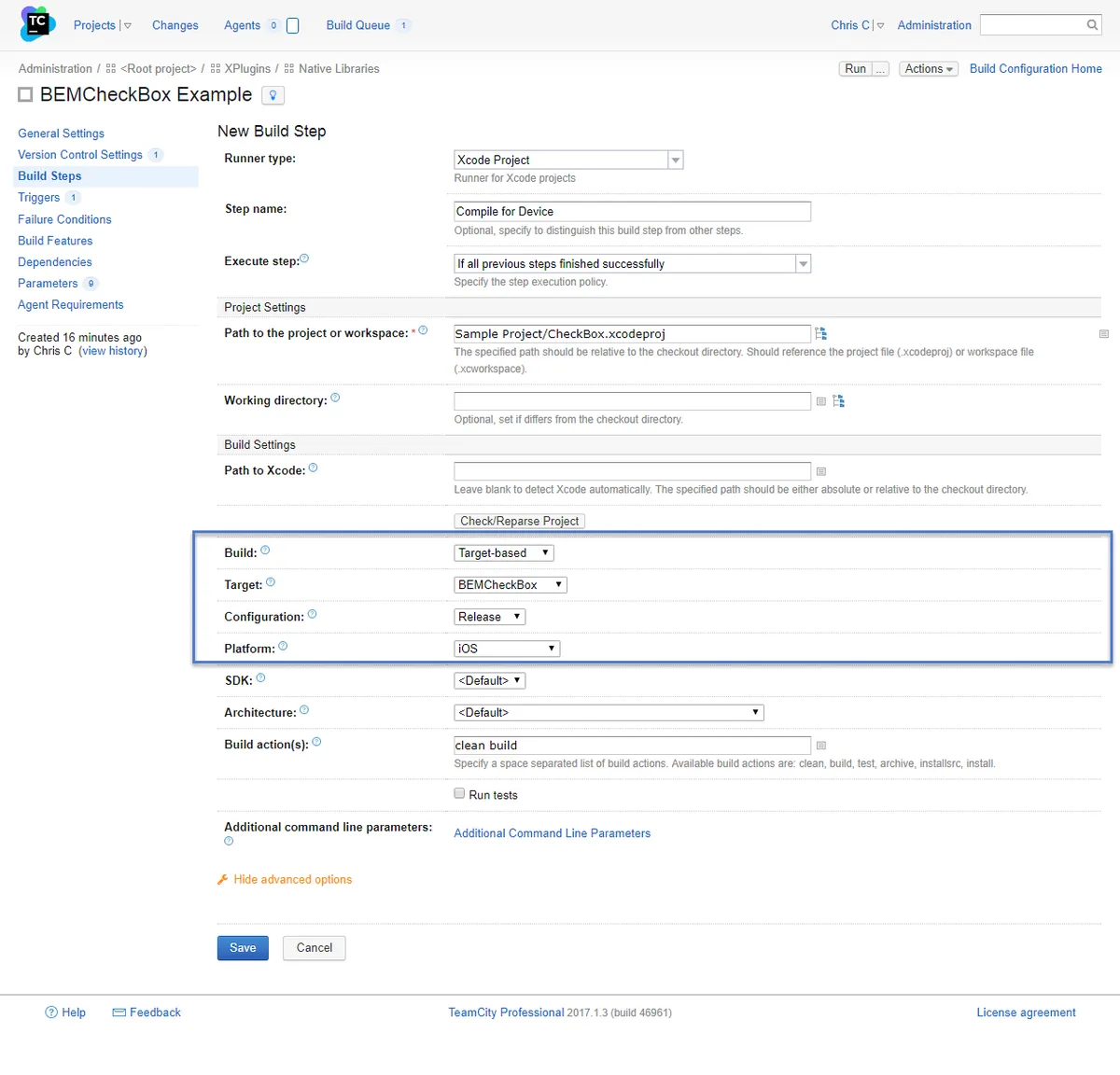
Task: Edit the Step name field
Action: (x=632, y=212)
